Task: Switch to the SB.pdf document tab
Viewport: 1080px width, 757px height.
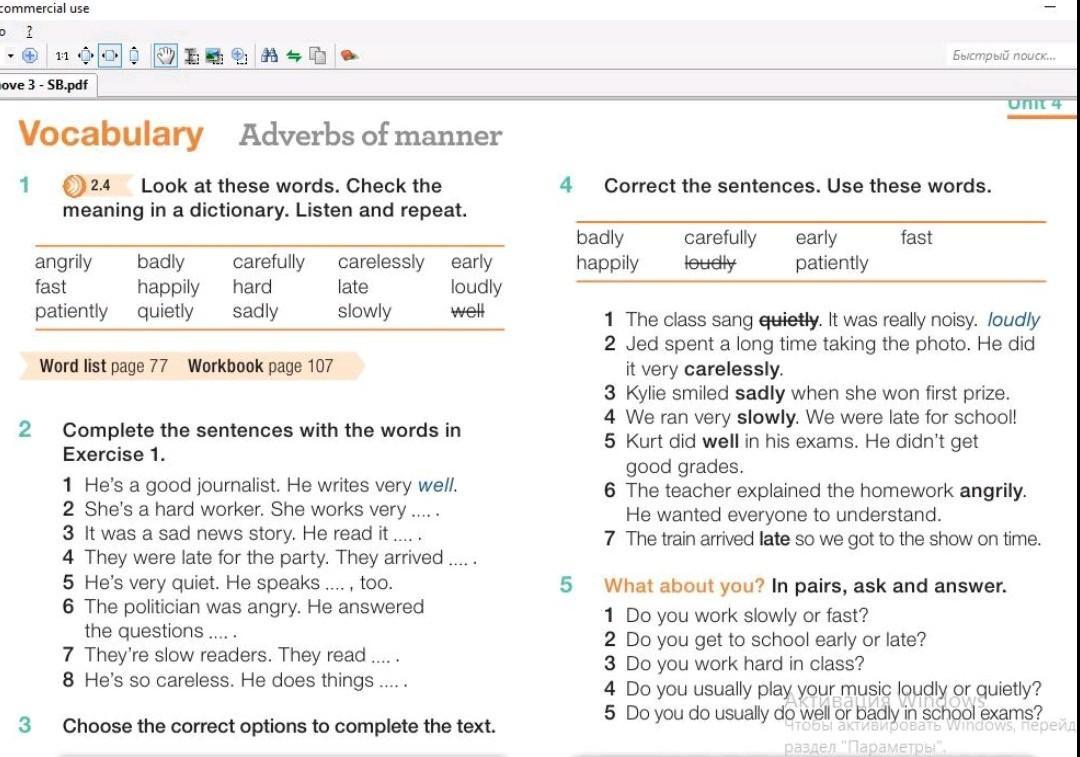Action: point(44,85)
